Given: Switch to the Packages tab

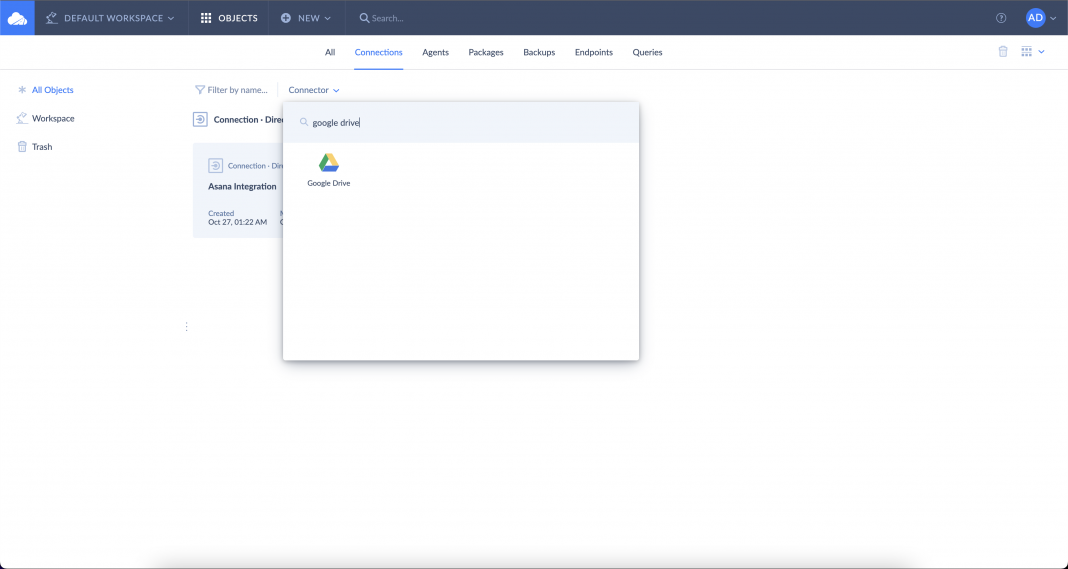Looking at the screenshot, I should click(486, 52).
